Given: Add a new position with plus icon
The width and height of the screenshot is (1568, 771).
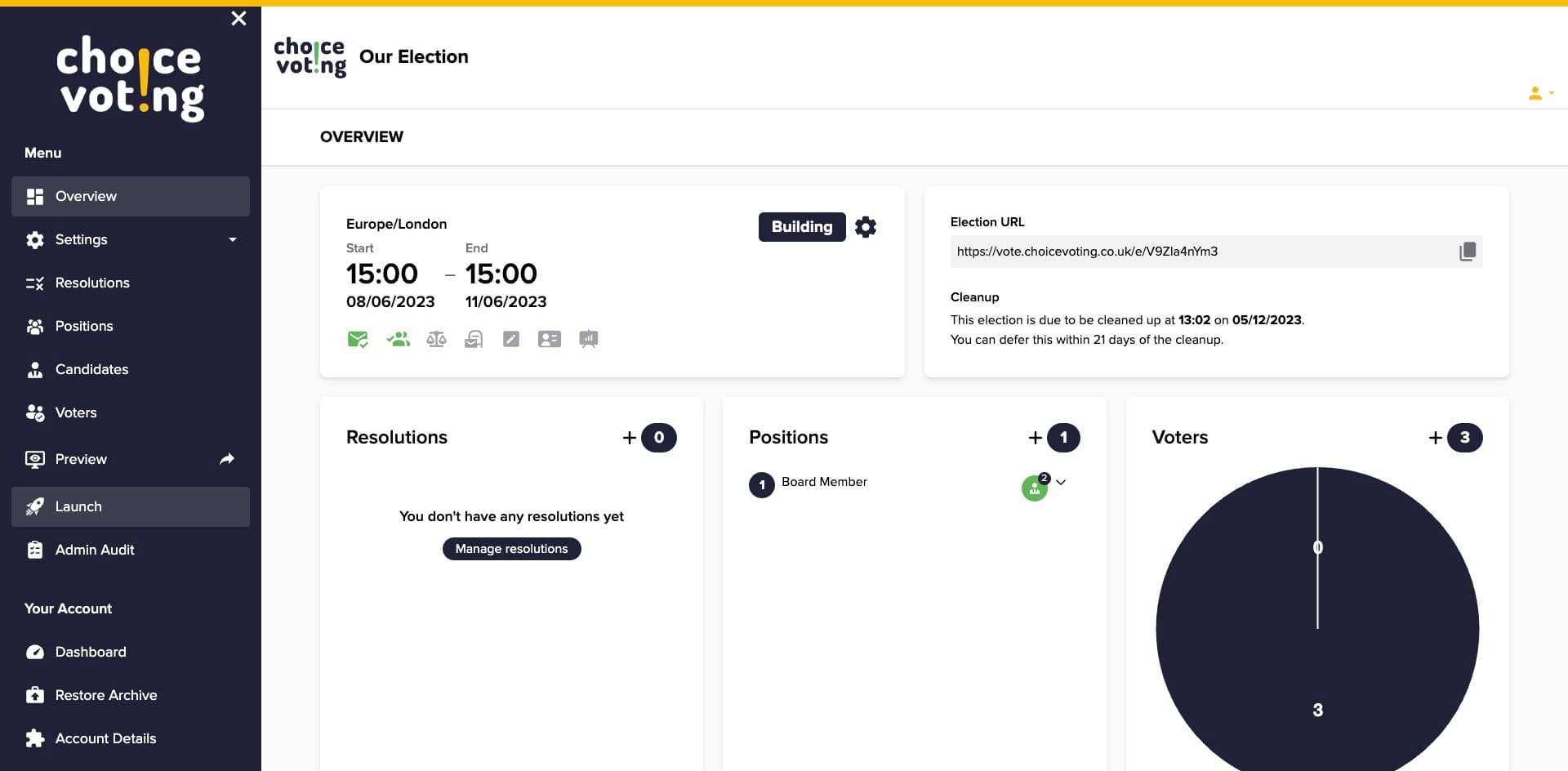Looking at the screenshot, I should (x=1036, y=438).
